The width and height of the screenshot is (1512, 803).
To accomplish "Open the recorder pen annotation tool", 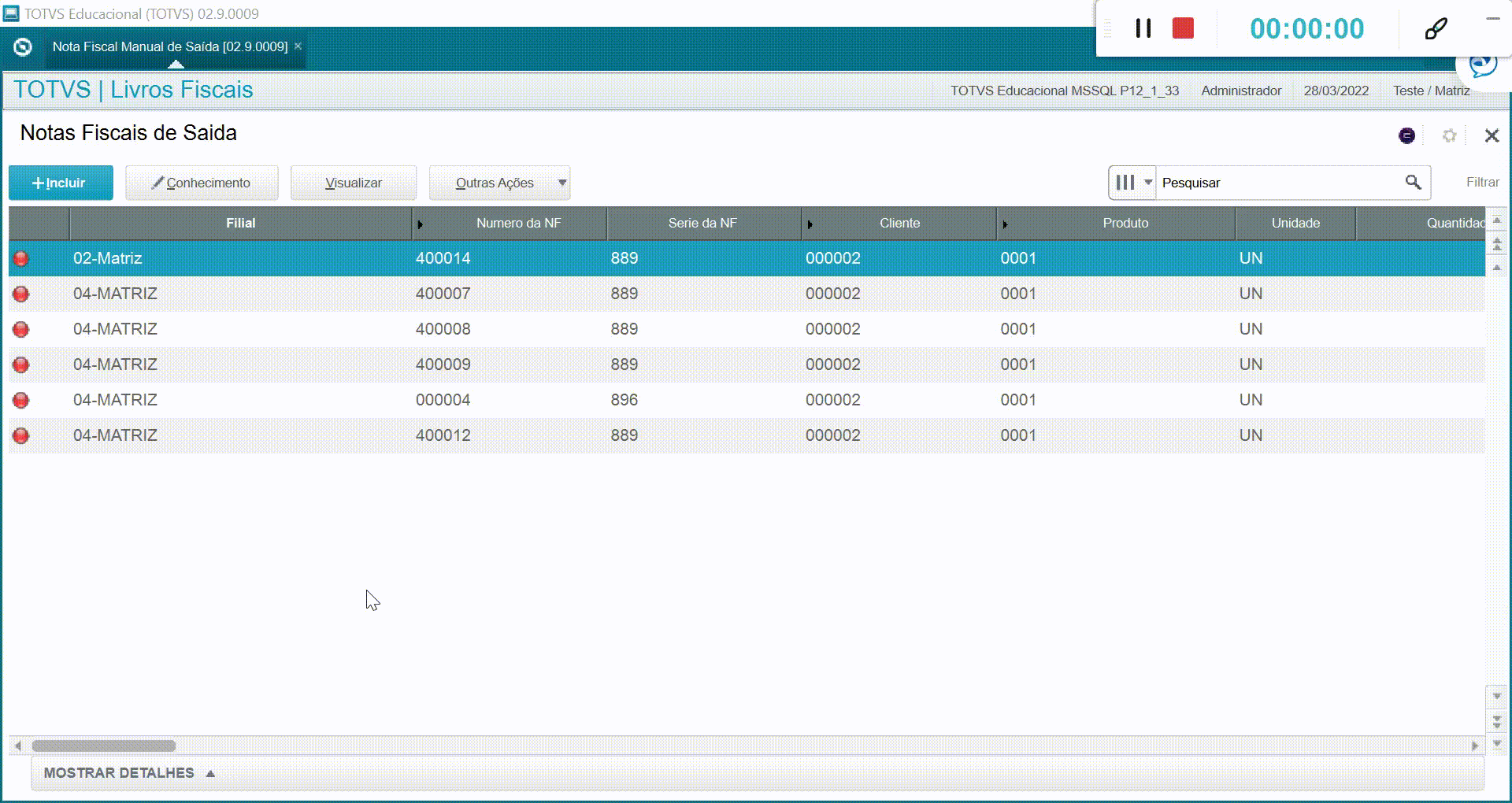I will tap(1436, 29).
